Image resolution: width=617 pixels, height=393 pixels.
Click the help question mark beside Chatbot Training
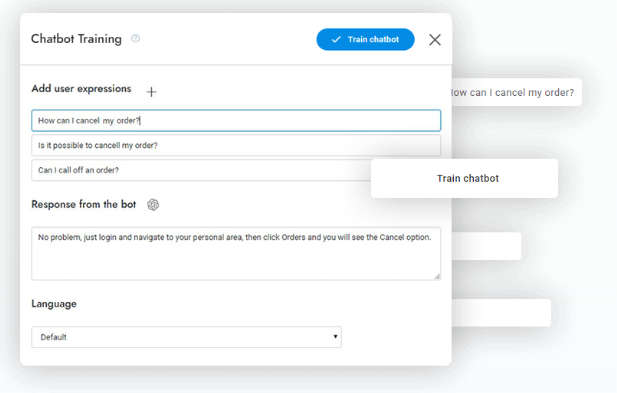tap(135, 38)
